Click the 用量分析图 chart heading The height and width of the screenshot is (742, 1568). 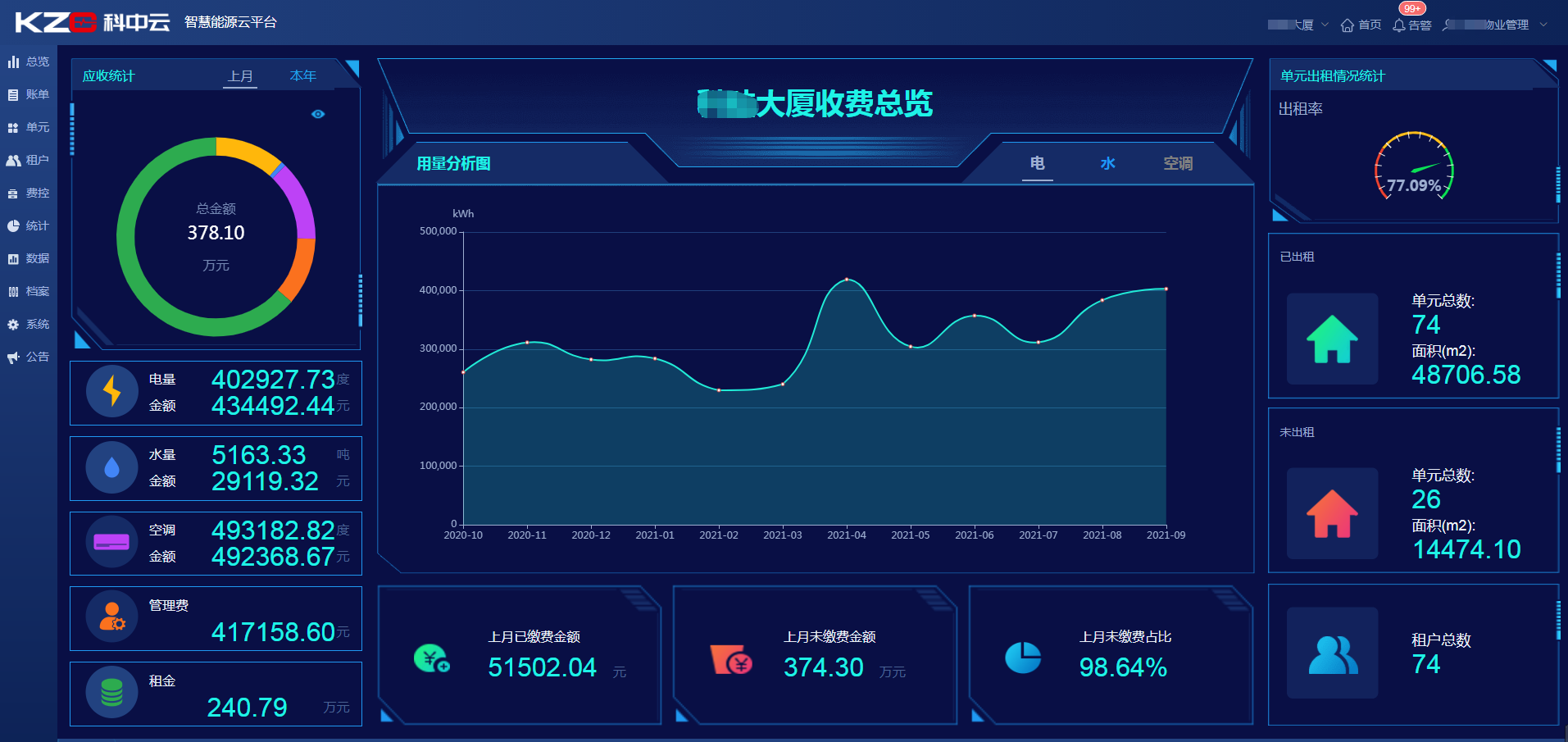[453, 163]
